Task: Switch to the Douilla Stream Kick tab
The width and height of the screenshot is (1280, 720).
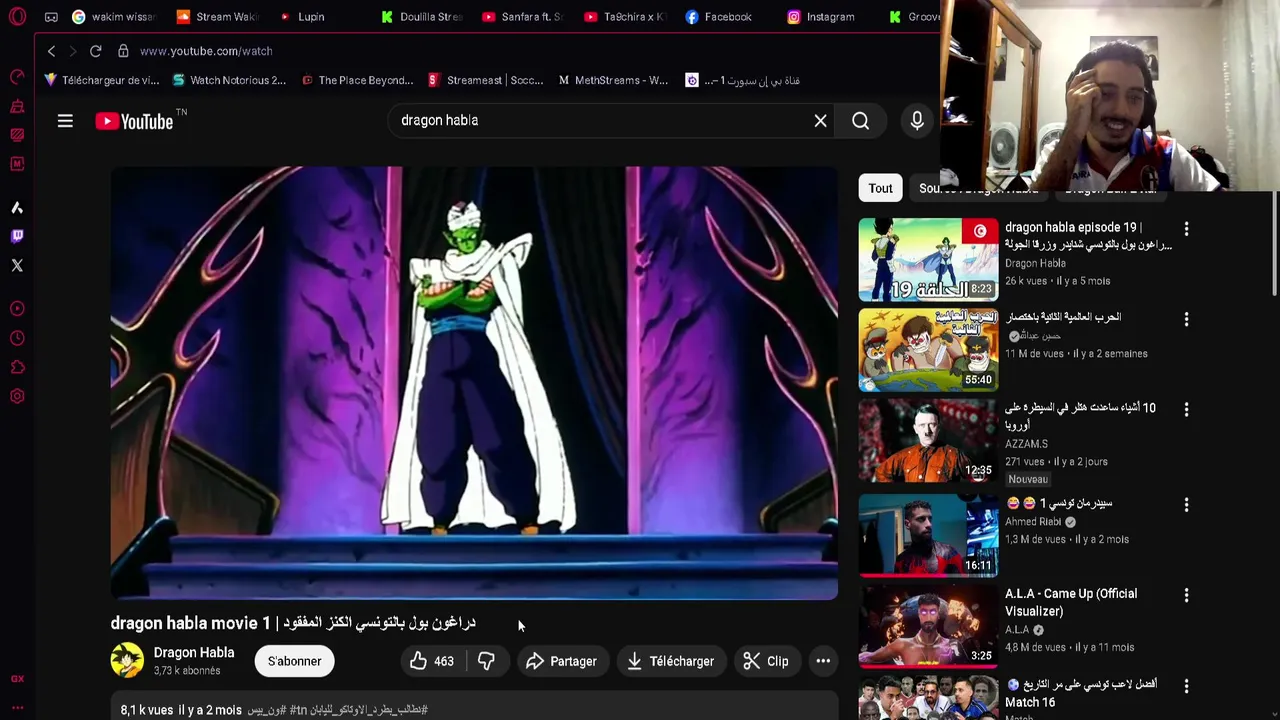Action: tap(422, 17)
